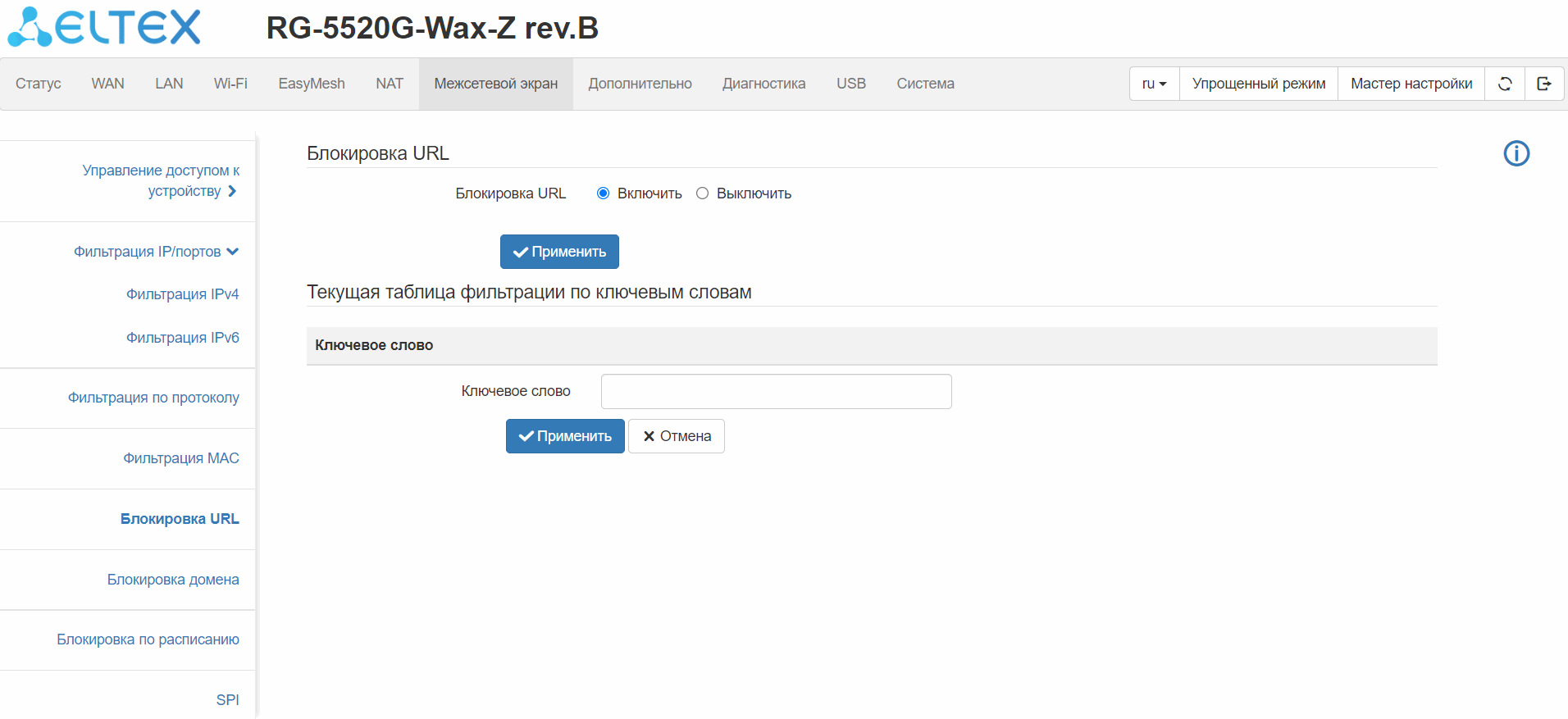
Task: Switch to Упрощенный режим
Action: 1259,84
